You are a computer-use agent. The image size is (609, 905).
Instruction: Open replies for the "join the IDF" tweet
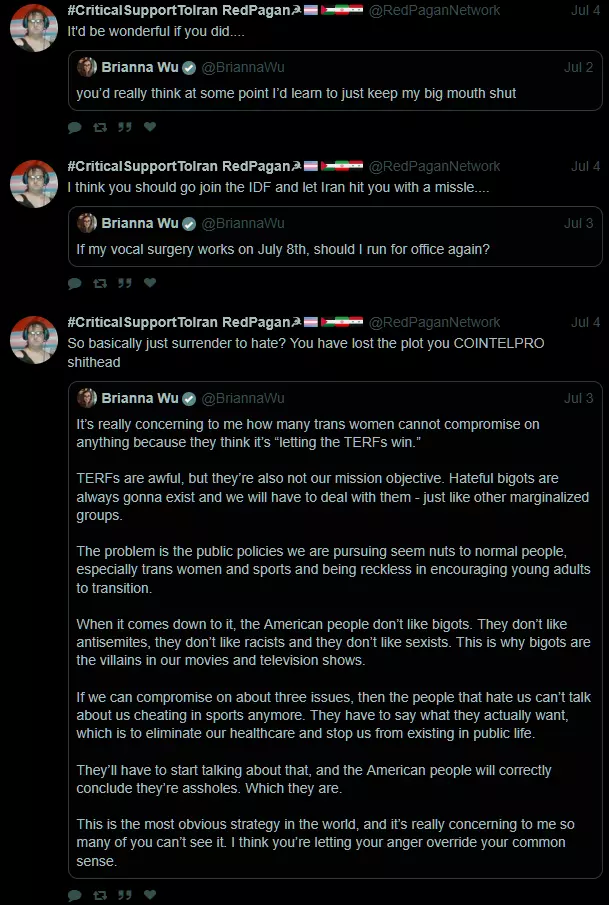75,283
